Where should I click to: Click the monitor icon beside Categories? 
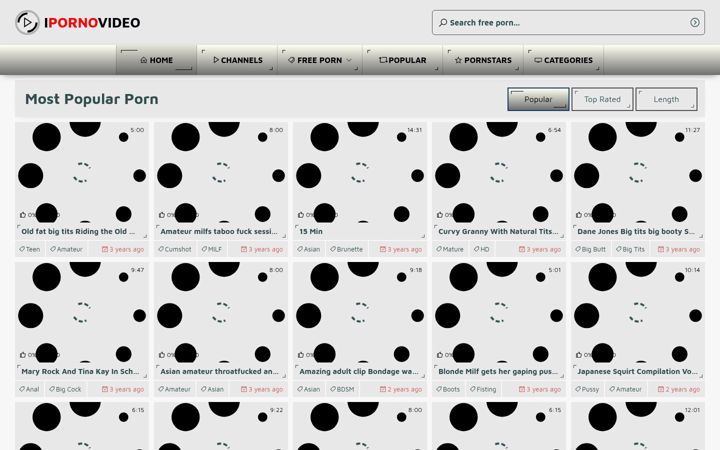pyautogui.click(x=538, y=60)
